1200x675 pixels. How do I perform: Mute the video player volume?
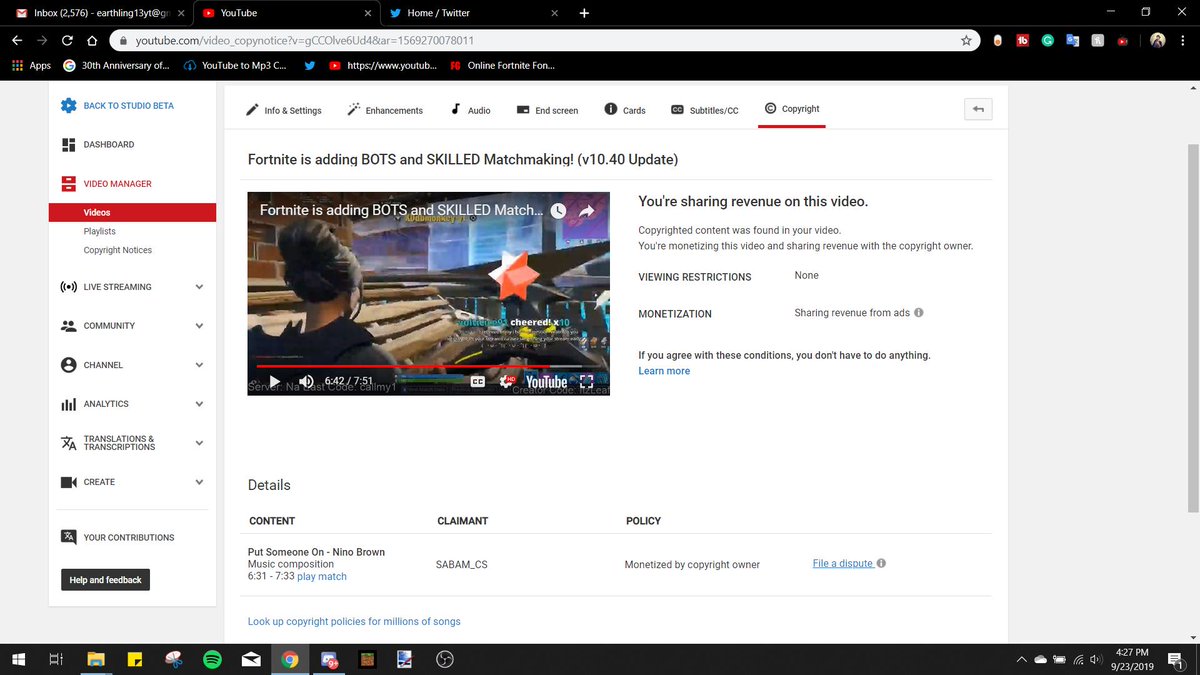tap(306, 381)
